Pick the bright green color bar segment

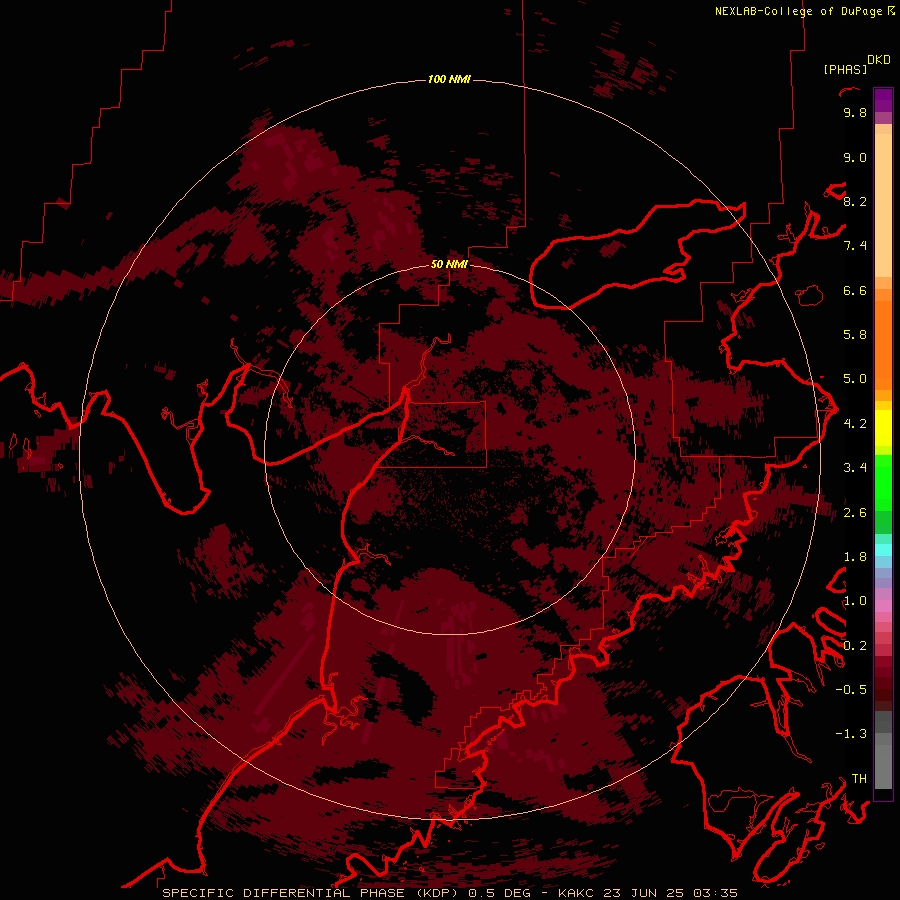click(x=883, y=483)
